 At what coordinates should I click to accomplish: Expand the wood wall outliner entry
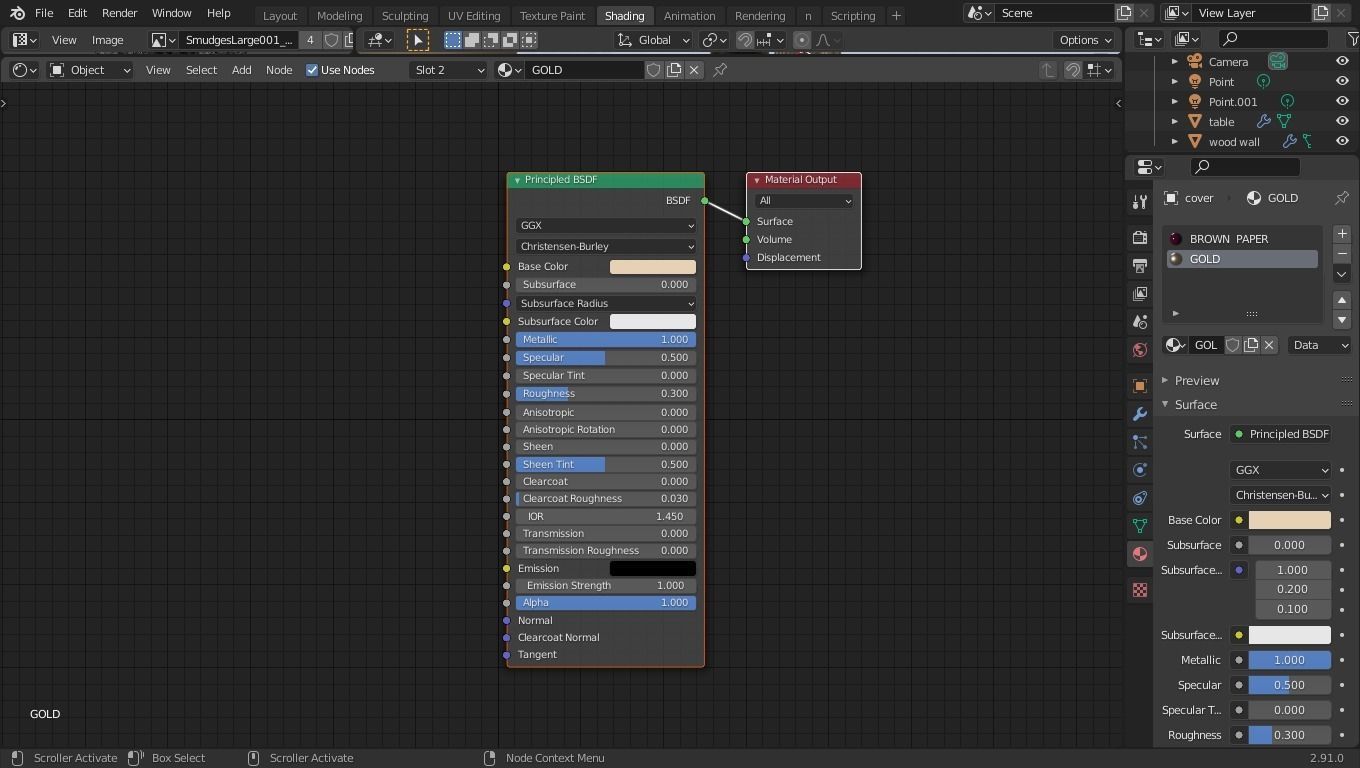tap(1175, 142)
